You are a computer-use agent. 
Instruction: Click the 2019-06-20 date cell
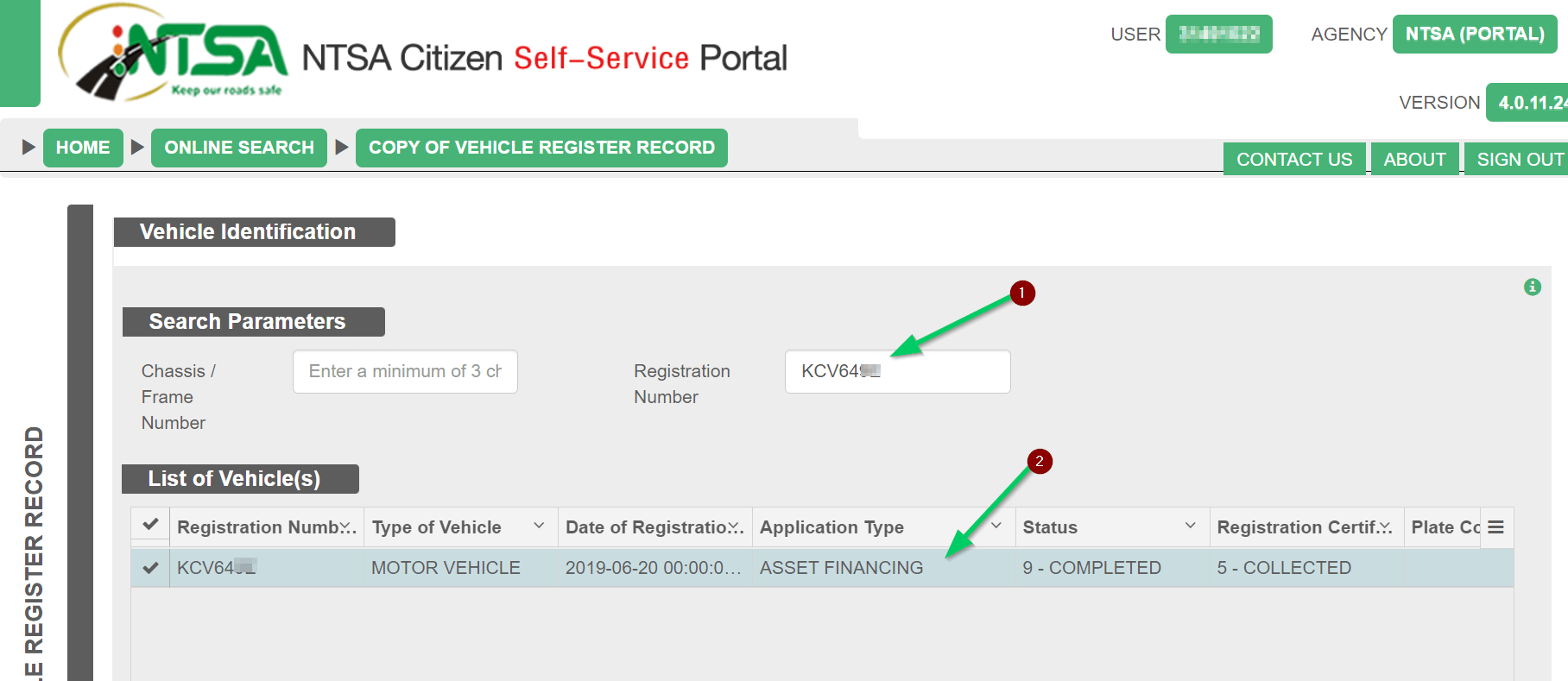click(655, 568)
